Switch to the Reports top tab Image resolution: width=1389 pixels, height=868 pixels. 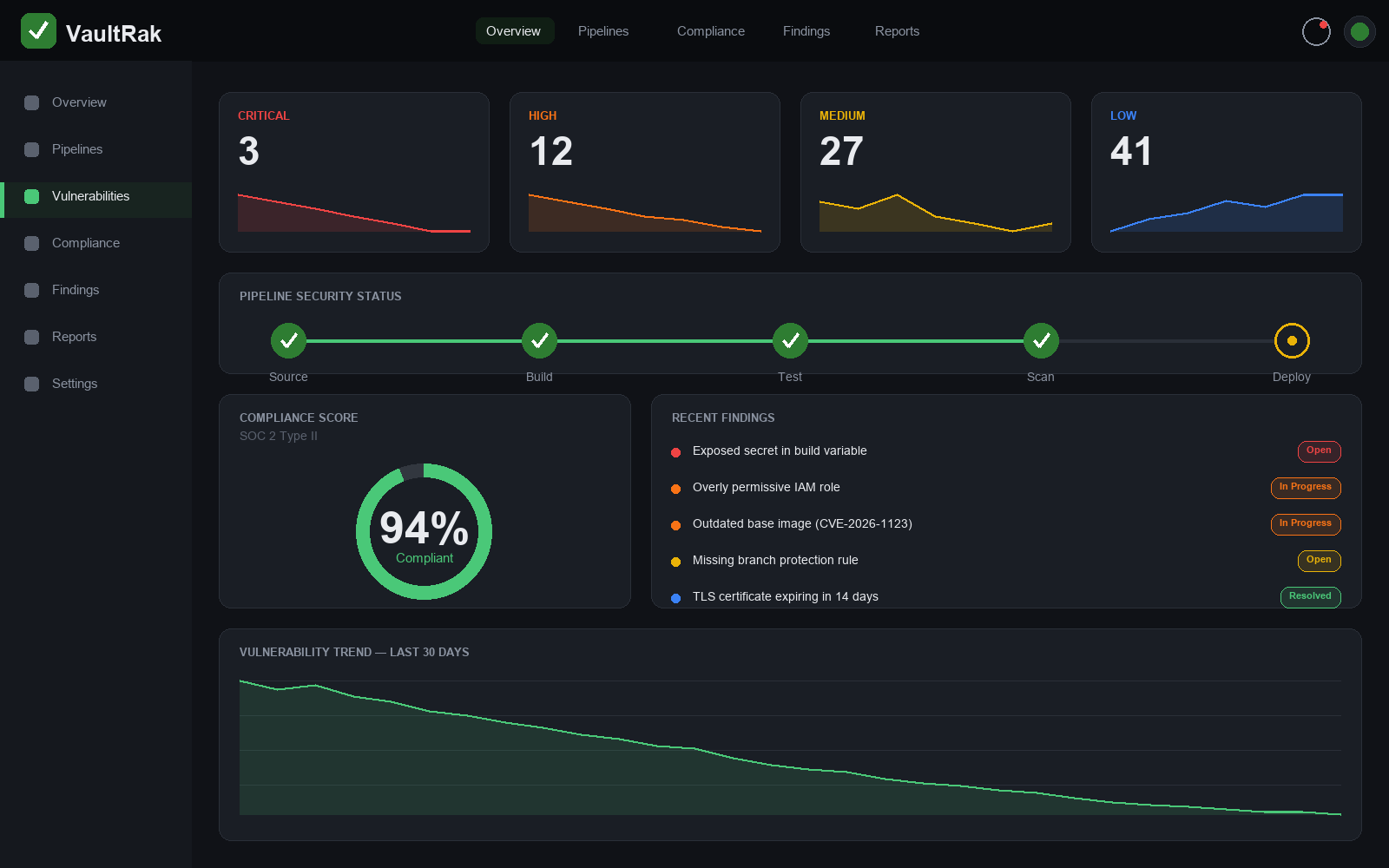(x=897, y=31)
